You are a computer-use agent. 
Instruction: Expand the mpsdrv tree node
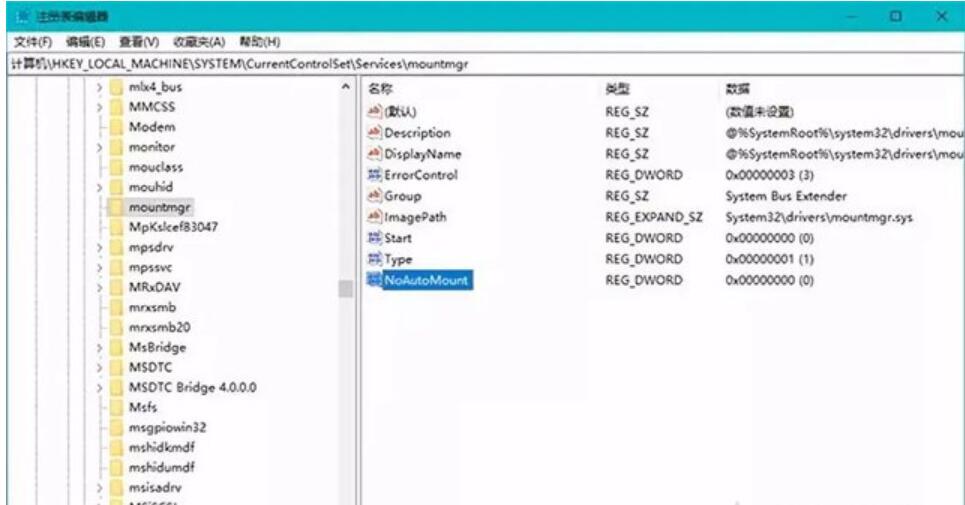pyautogui.click(x=99, y=248)
